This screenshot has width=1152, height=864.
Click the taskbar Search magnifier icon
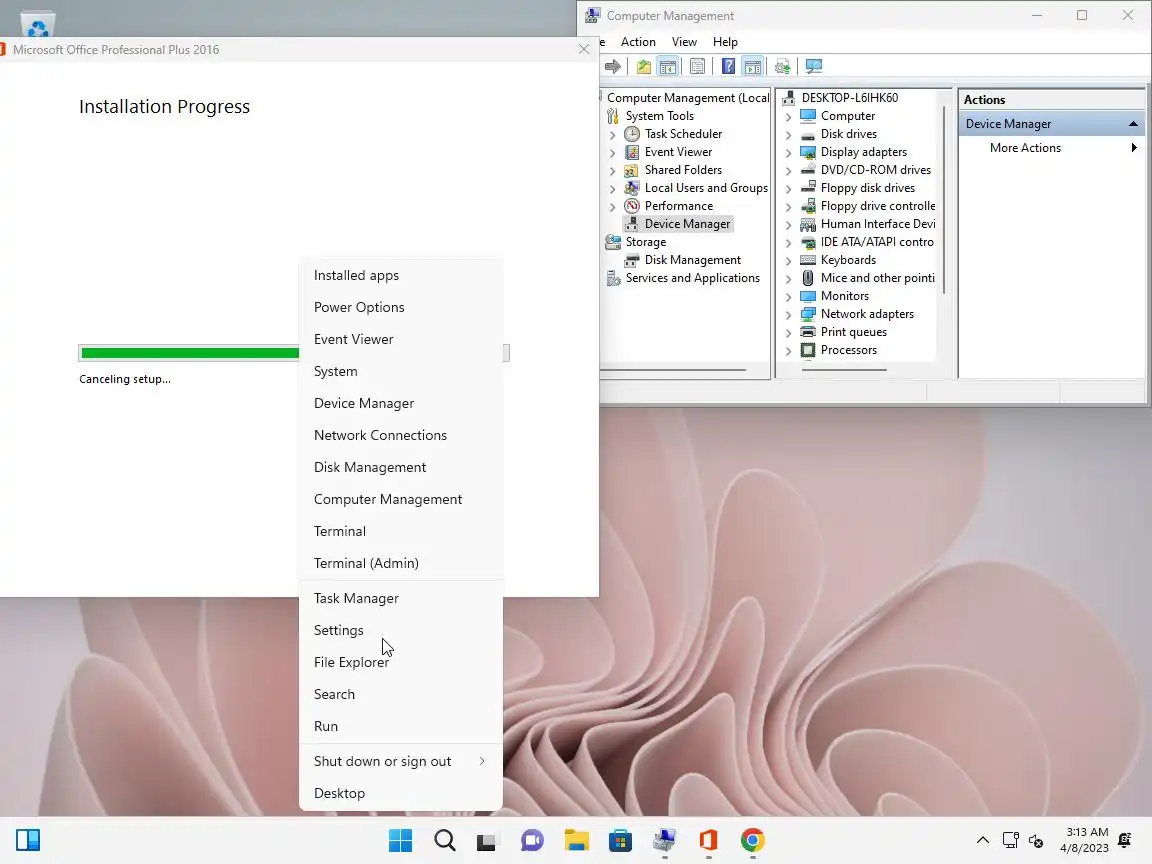click(444, 840)
